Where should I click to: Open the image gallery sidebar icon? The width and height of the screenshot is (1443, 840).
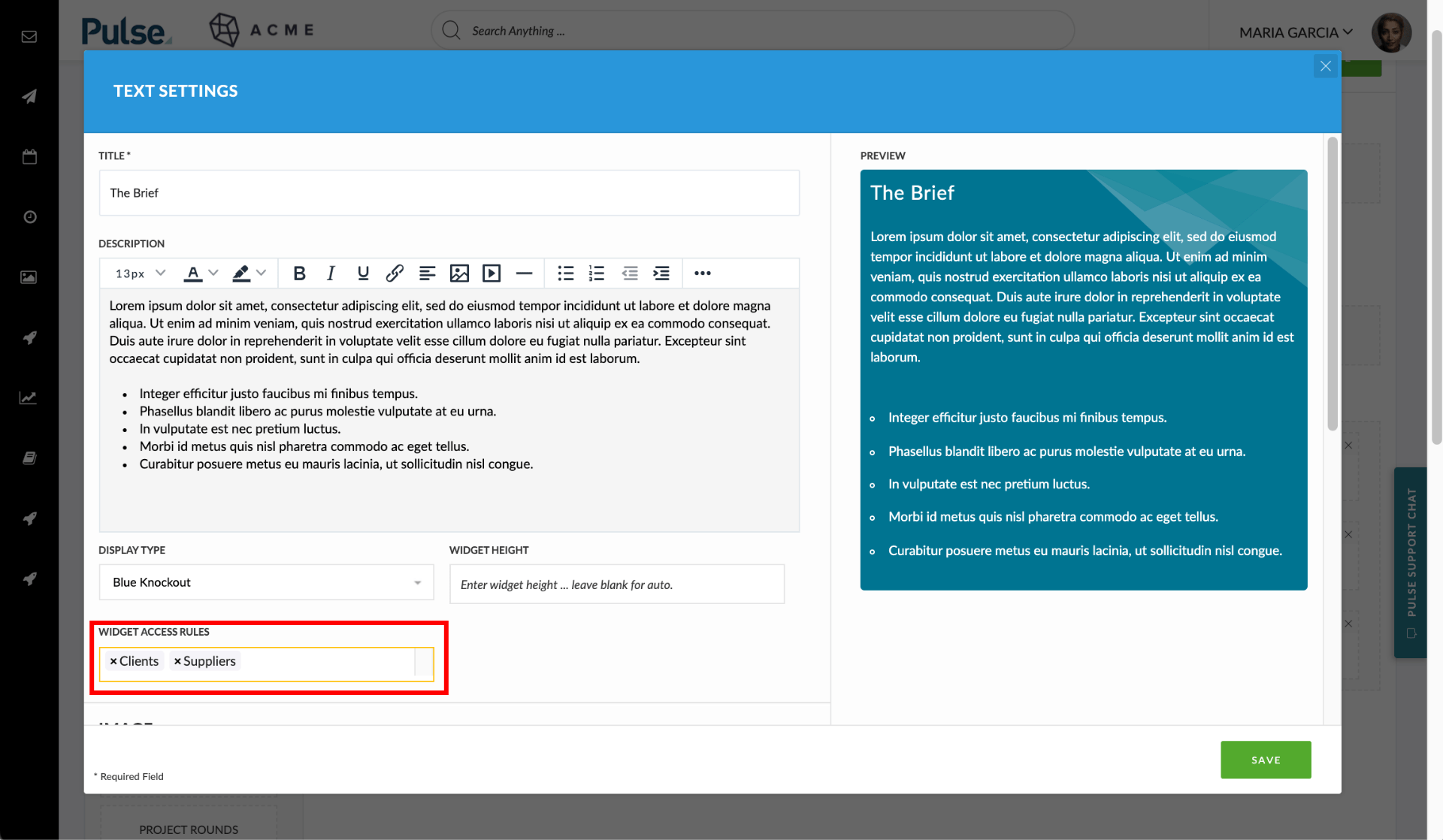tap(29, 277)
